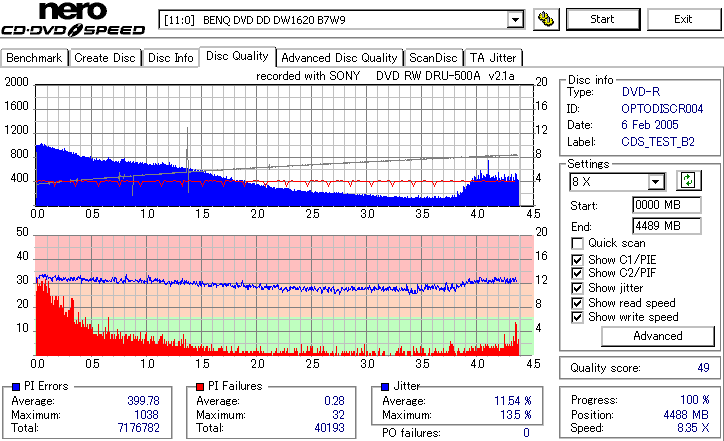
Task: Click the Jitter average 11.54 %
Action: pyautogui.click(x=513, y=401)
